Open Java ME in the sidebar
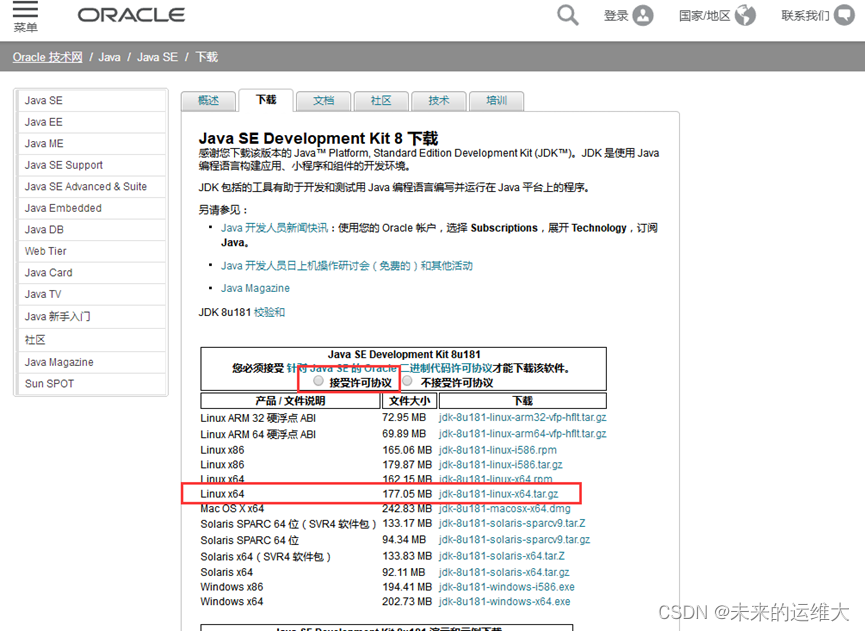Image resolution: width=865 pixels, height=631 pixels. pos(90,143)
